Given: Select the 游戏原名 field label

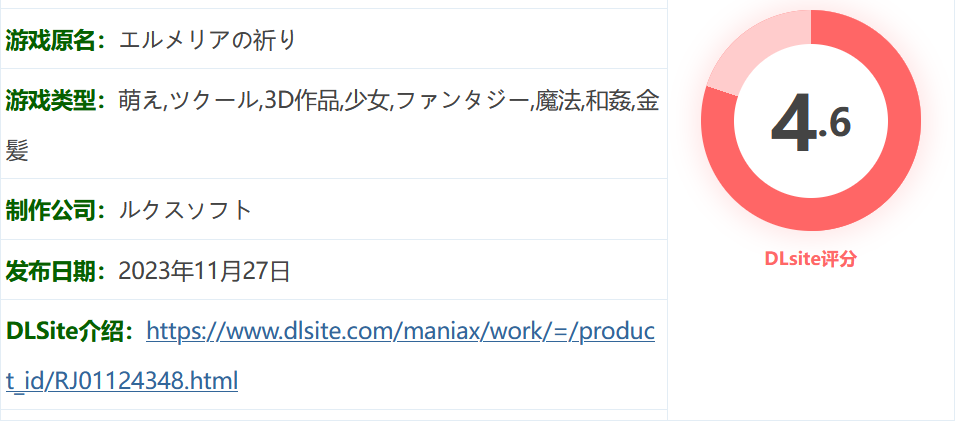Looking at the screenshot, I should pos(51,40).
